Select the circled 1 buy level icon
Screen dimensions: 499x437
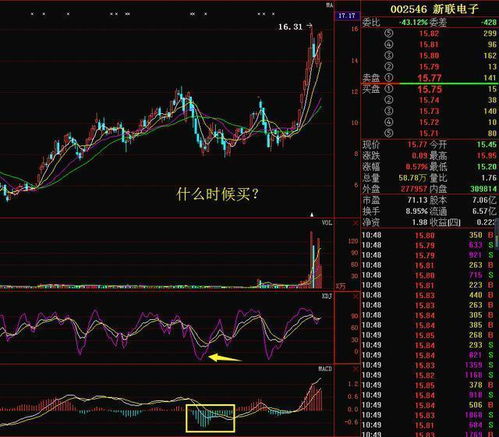point(389,89)
